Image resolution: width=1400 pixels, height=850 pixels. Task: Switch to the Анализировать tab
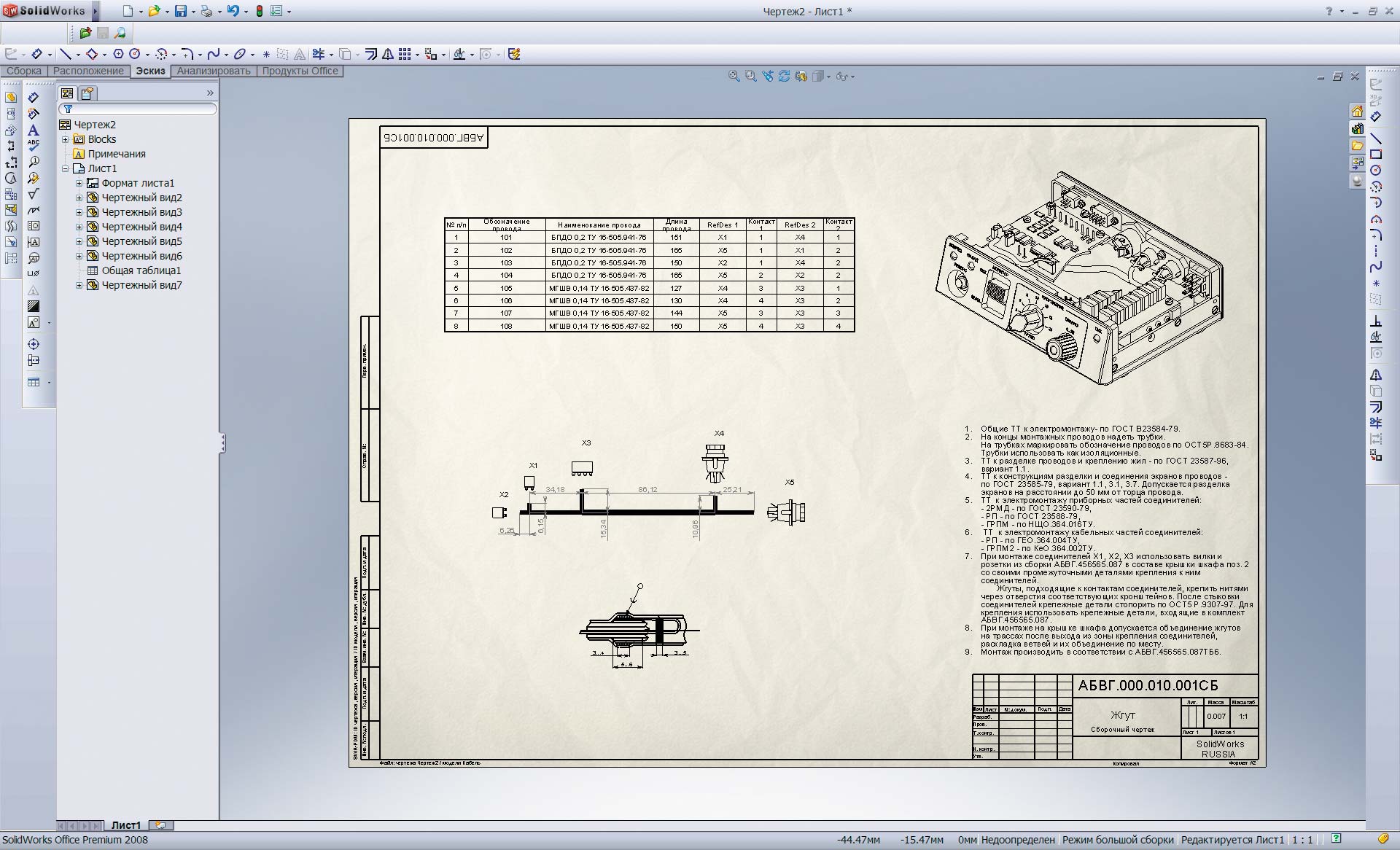point(214,71)
